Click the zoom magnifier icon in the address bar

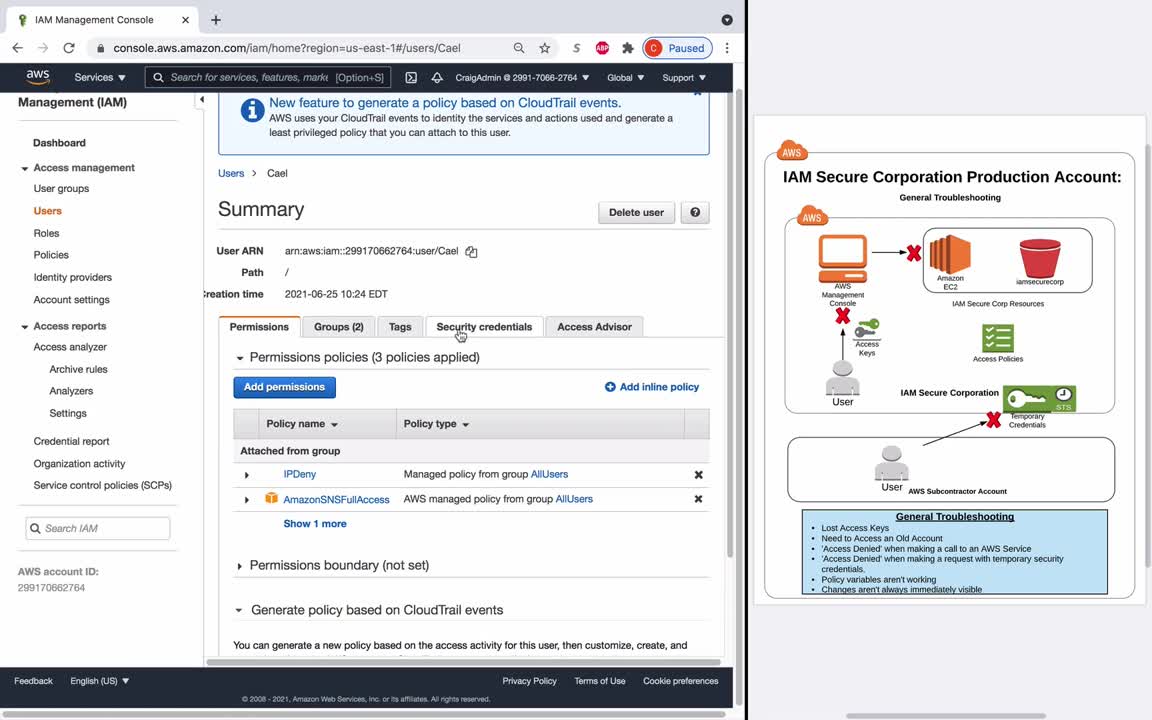519,48
